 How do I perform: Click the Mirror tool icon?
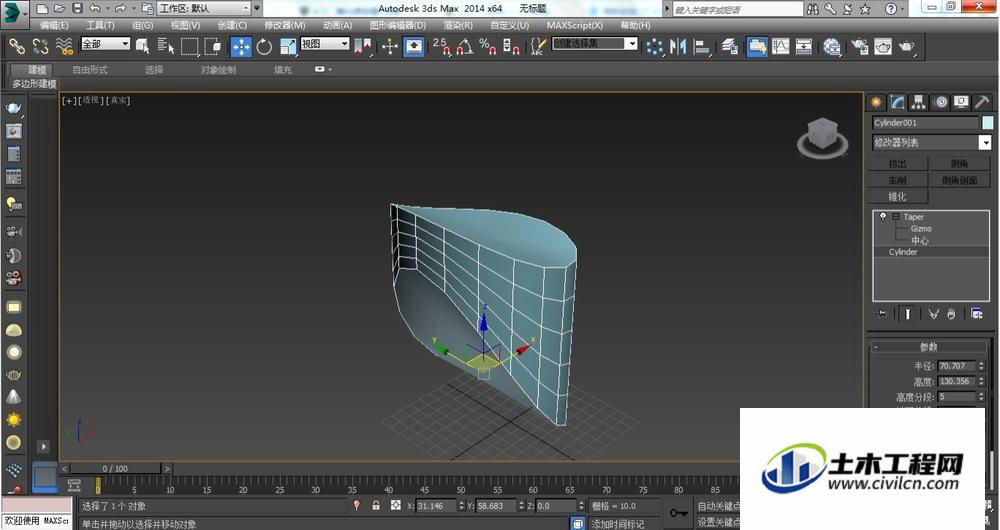pos(678,46)
